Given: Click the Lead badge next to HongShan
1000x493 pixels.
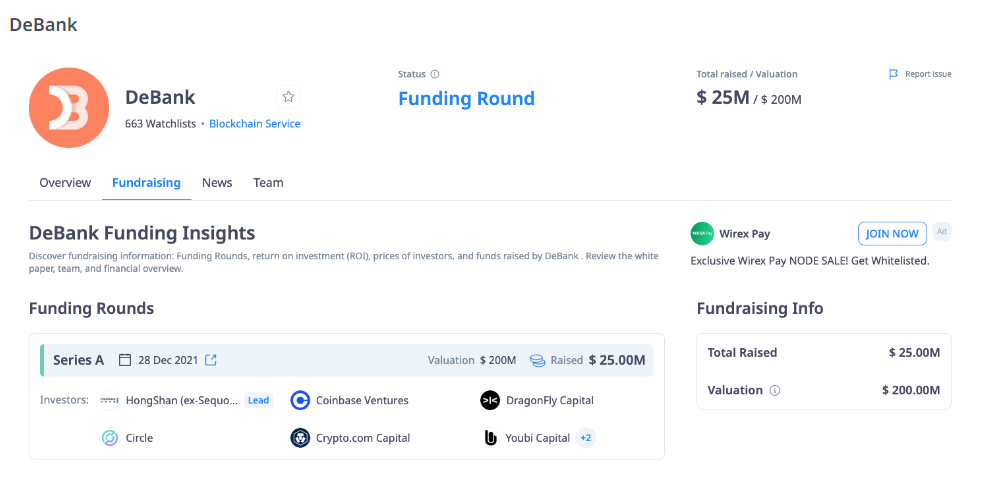Looking at the screenshot, I should coord(258,401).
